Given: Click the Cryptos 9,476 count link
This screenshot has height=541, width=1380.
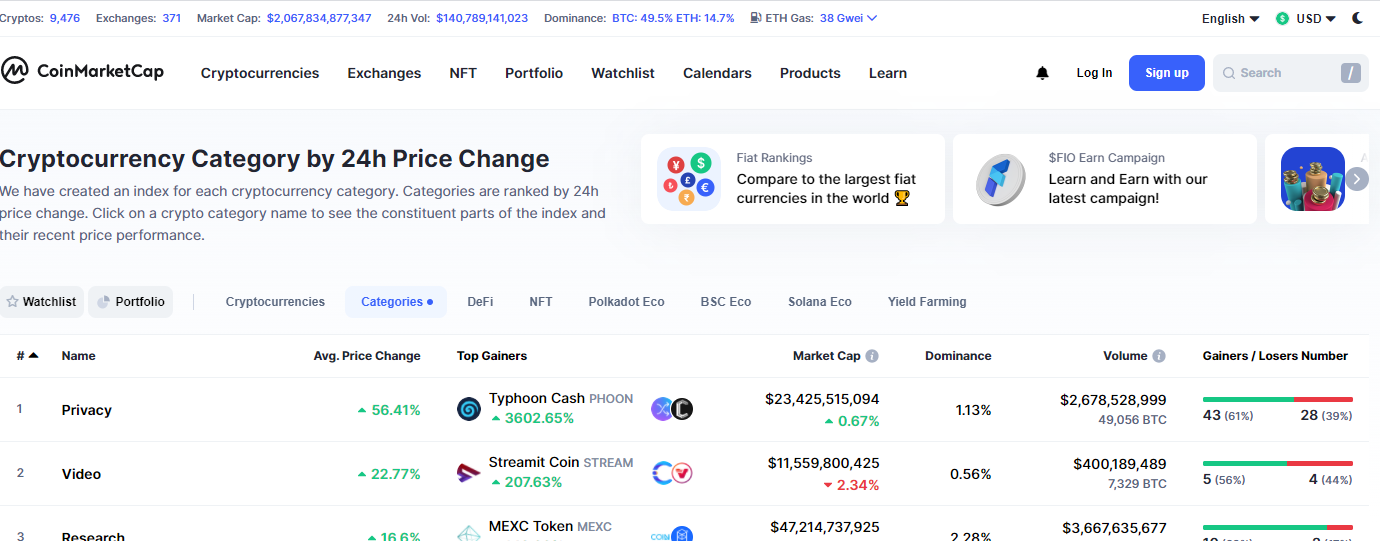Looking at the screenshot, I should [65, 18].
